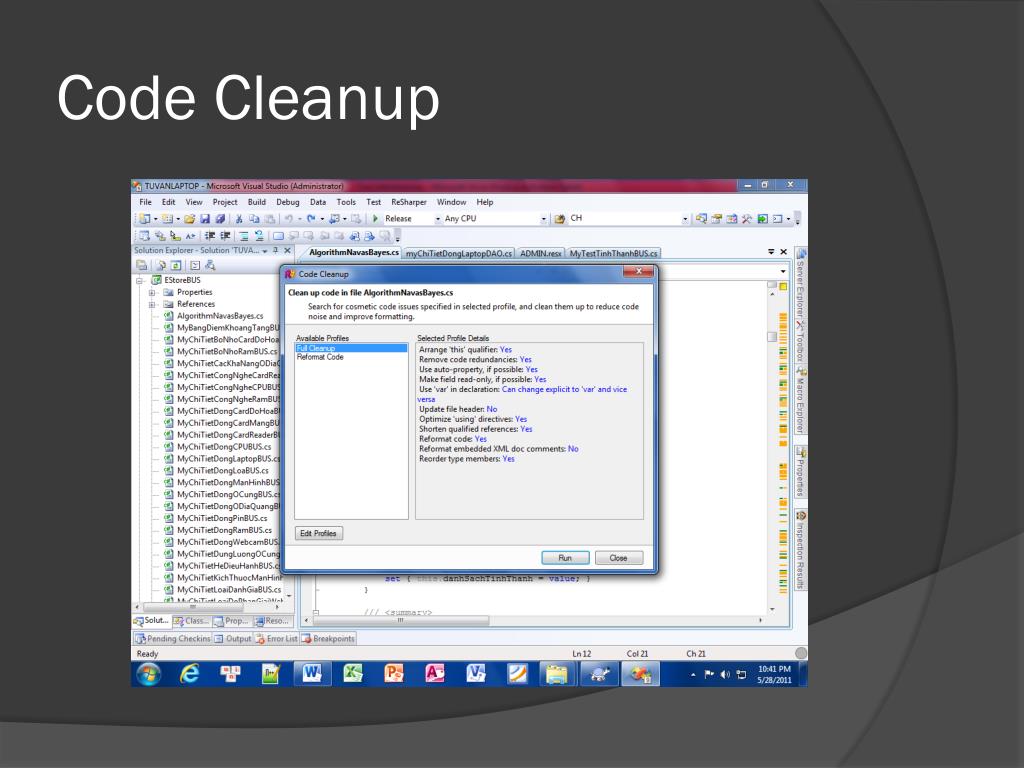The image size is (1024, 768).
Task: Open Internet Explorer from the taskbar
Action: [189, 673]
